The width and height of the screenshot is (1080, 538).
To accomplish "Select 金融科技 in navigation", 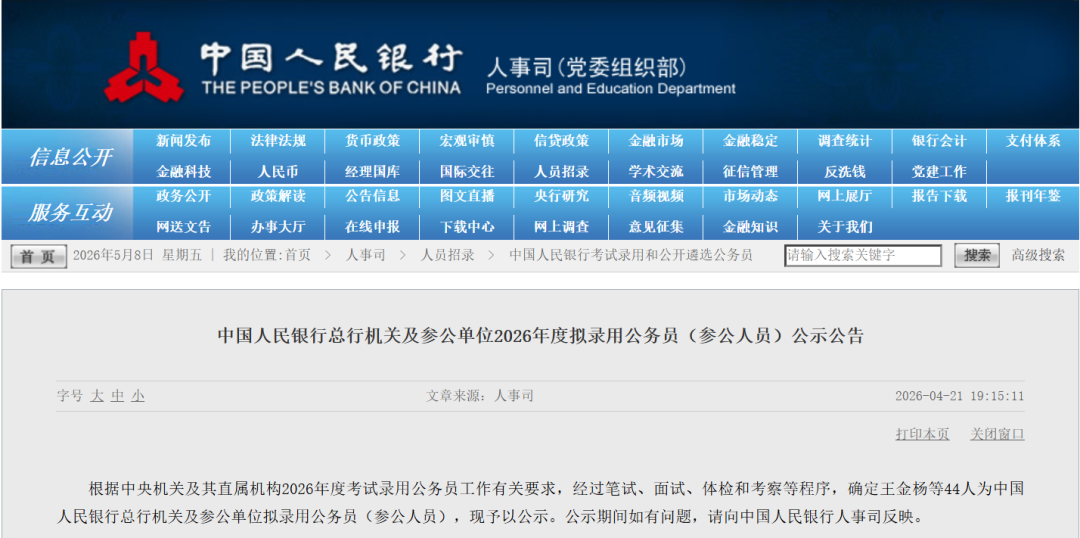I will click(x=183, y=172).
